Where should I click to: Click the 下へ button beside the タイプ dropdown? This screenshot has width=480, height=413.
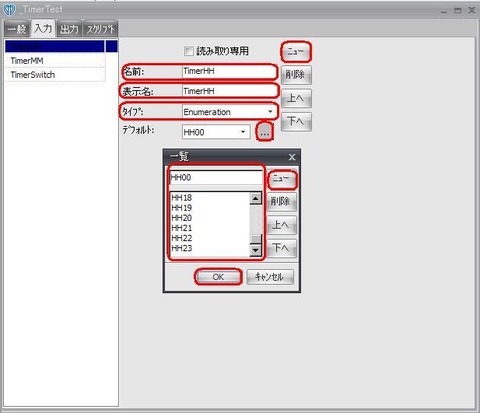click(296, 121)
